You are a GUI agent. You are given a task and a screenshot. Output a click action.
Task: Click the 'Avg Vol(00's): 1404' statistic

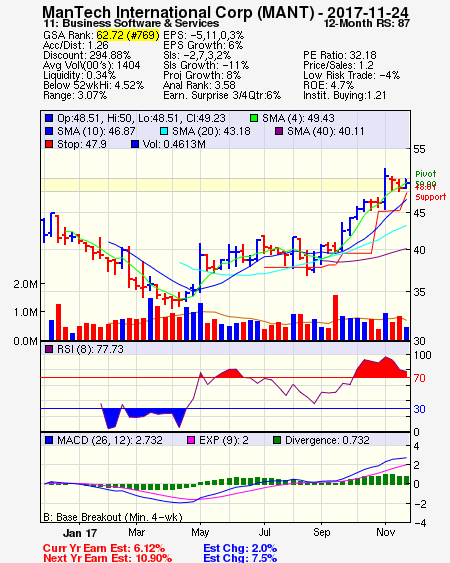click(92, 65)
